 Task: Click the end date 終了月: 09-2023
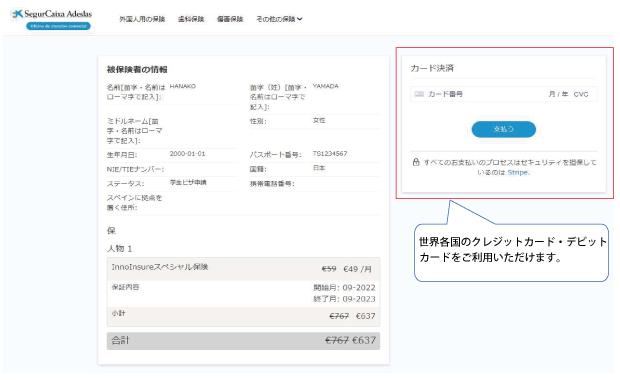[344, 299]
